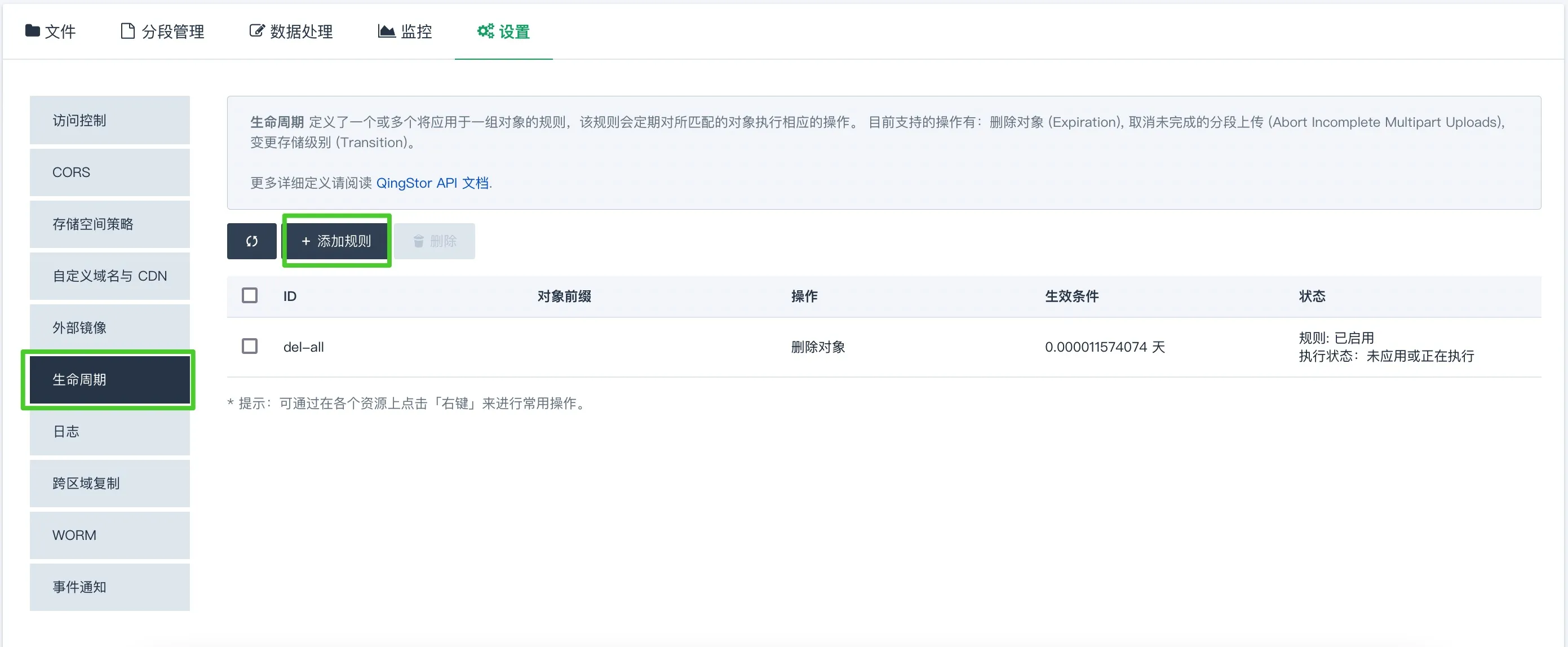
Task: Open the QingStor API 文档 link
Action: pyautogui.click(x=432, y=183)
